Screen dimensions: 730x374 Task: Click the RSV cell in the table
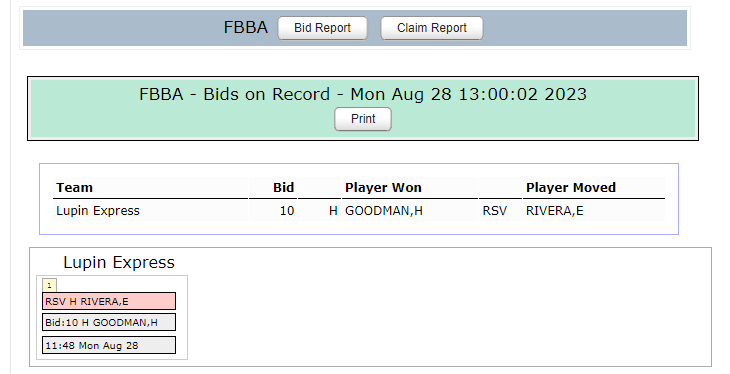point(494,211)
